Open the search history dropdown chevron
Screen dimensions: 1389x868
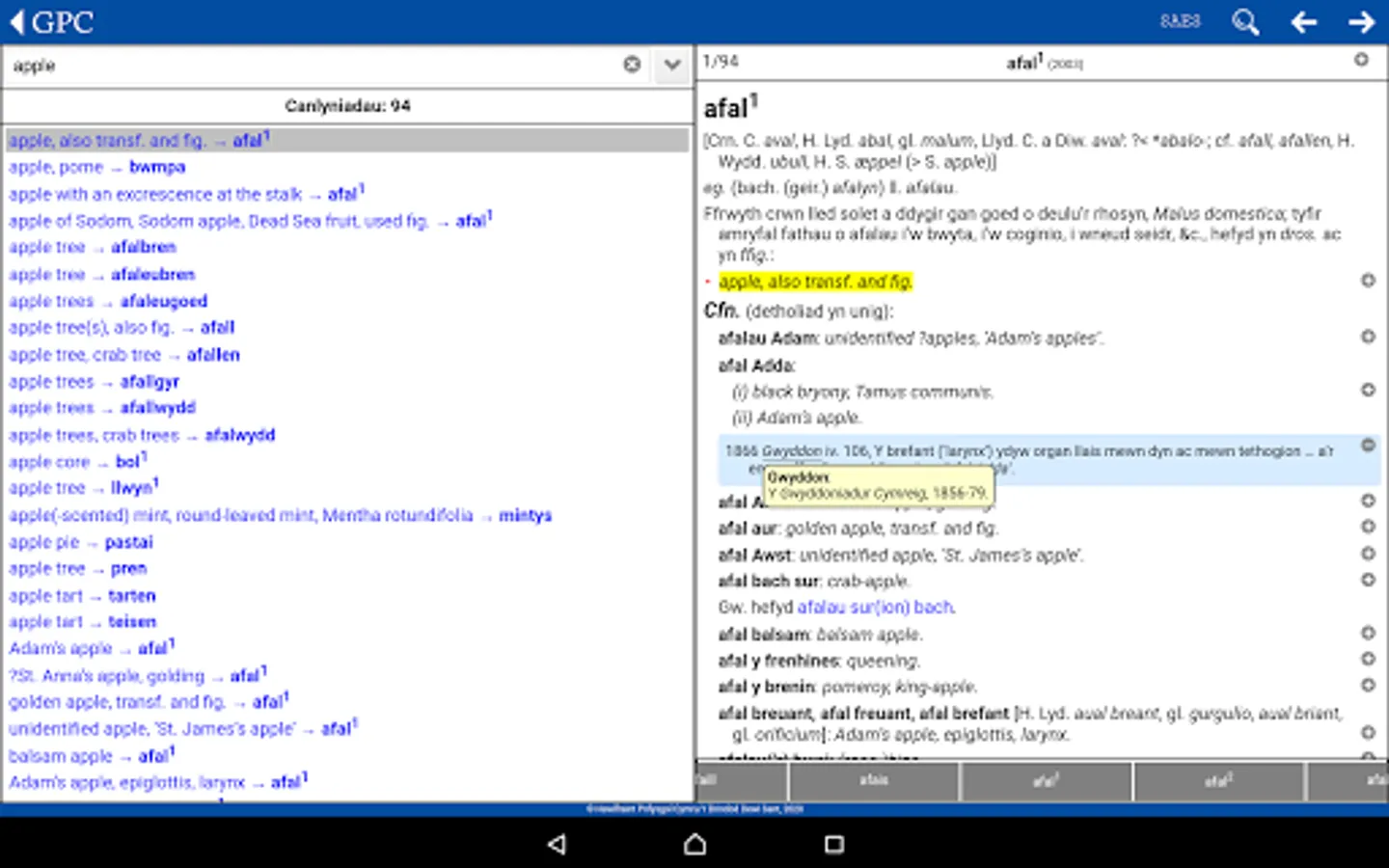point(672,65)
